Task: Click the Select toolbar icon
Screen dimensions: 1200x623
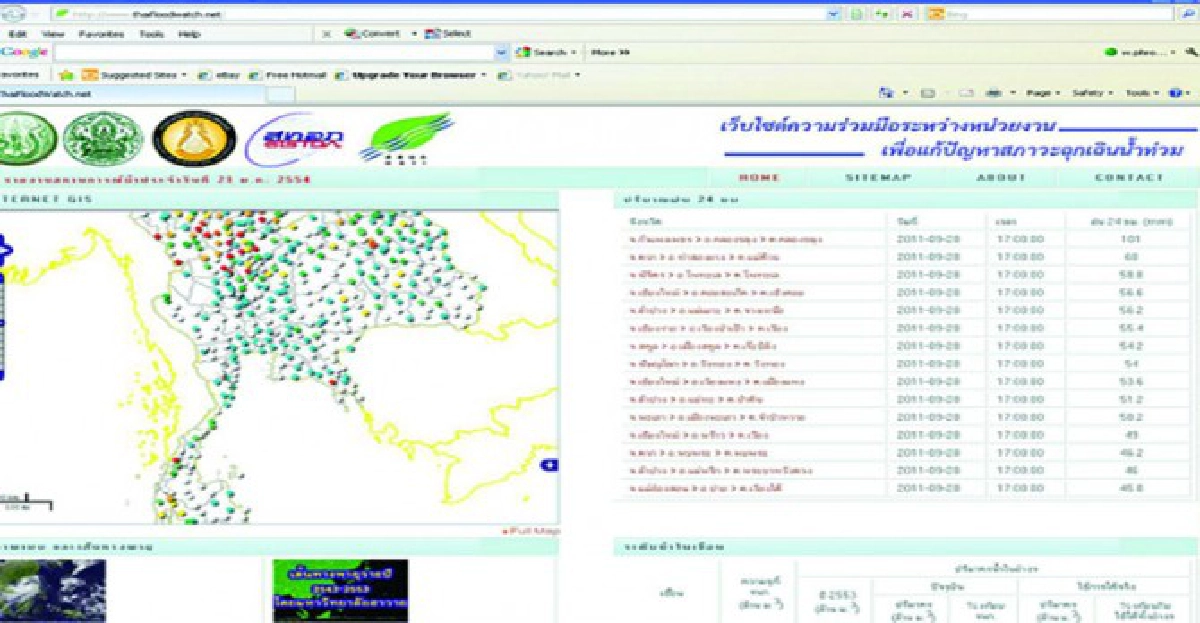Action: 432,33
